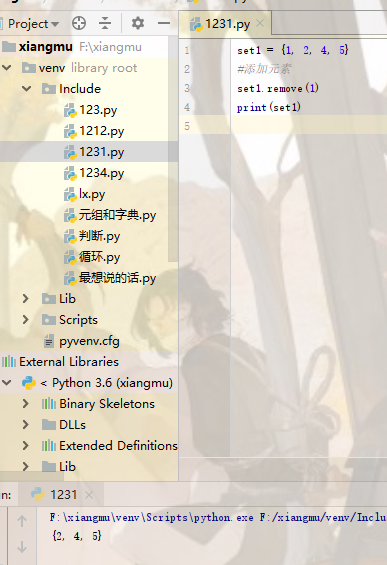Select 元组和字典.py file
Screen dimensions: 387x565
click(x=117, y=215)
